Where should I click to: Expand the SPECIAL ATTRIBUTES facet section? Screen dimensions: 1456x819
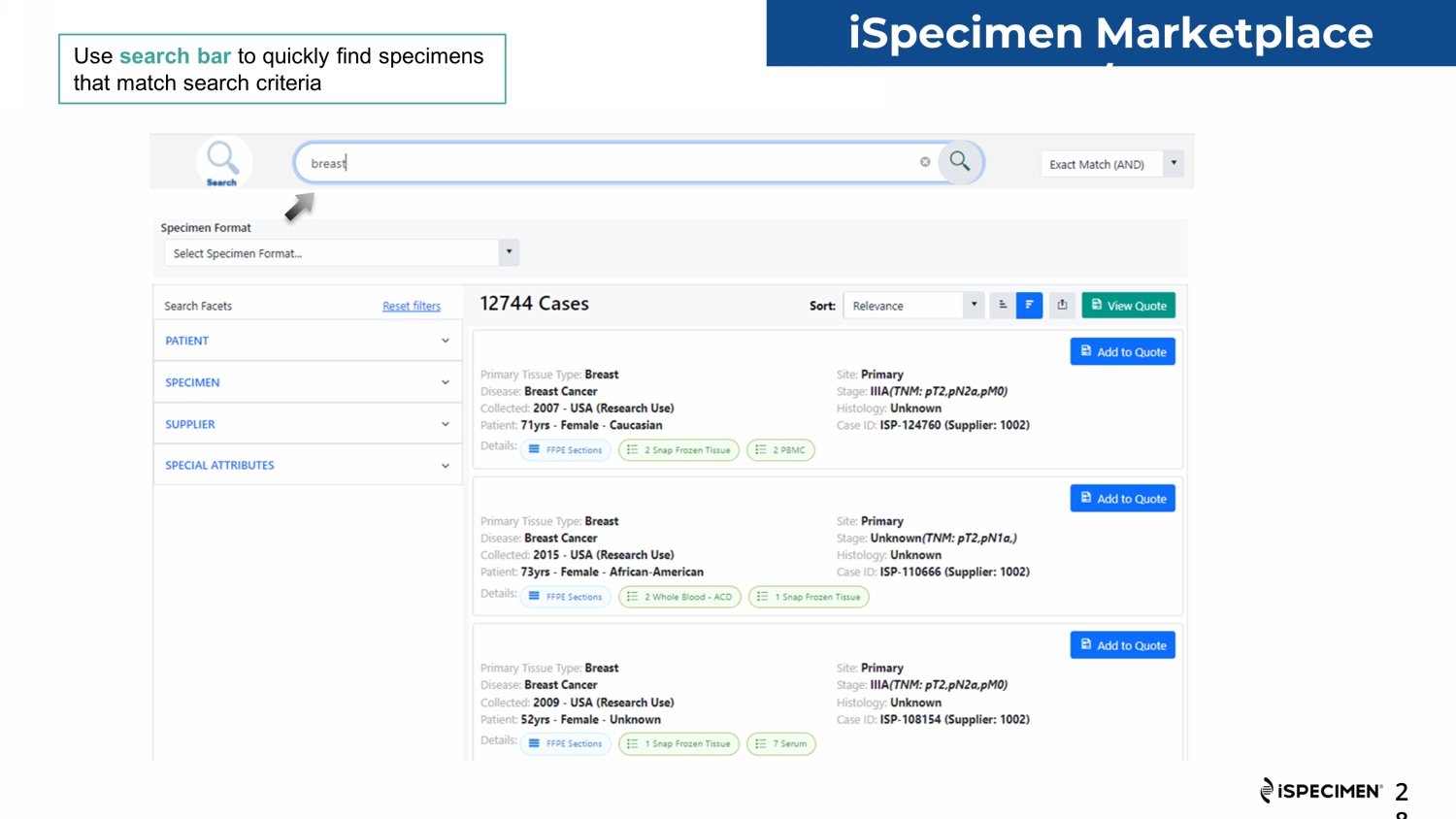[x=307, y=466]
